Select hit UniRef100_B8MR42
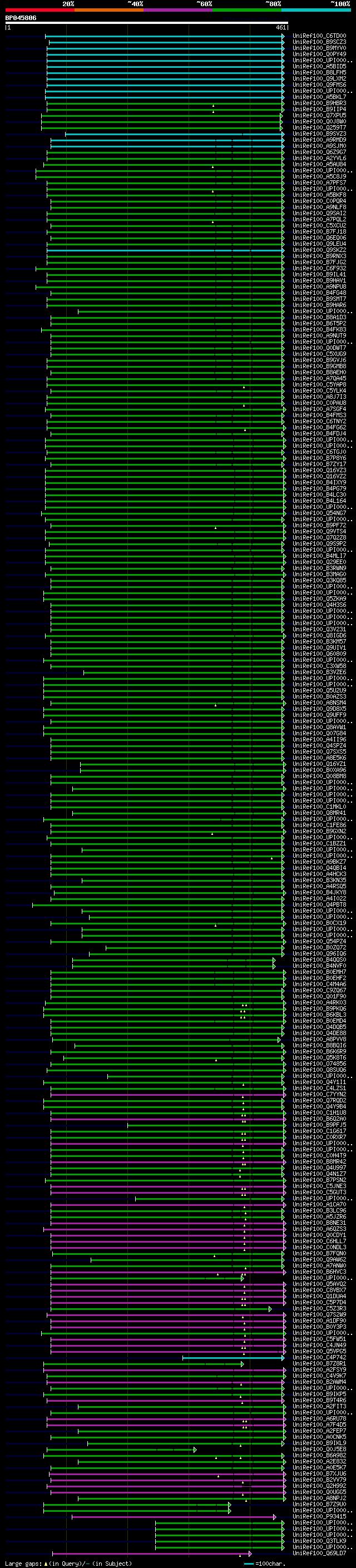 [x=319, y=1162]
